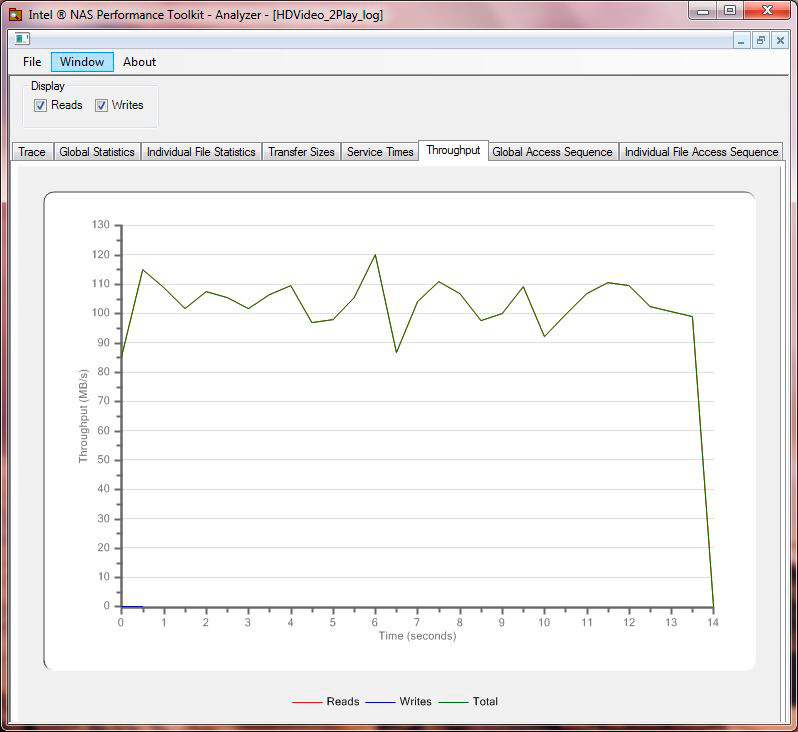This screenshot has height=732, width=798.
Task: Open Individual File Access Sequence tab
Action: click(x=701, y=152)
